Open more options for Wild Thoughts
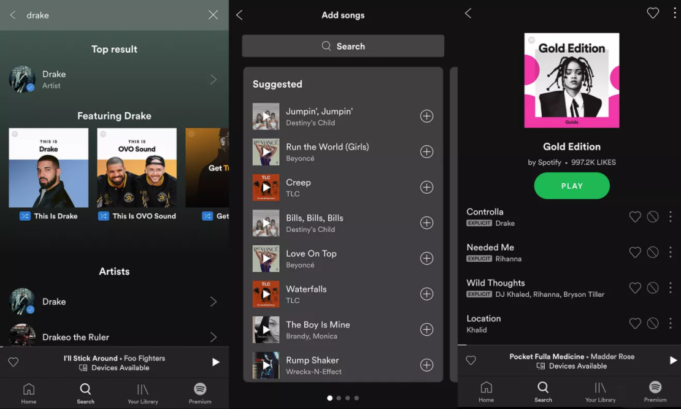Screen dimensions: 681x409 [x=671, y=288]
